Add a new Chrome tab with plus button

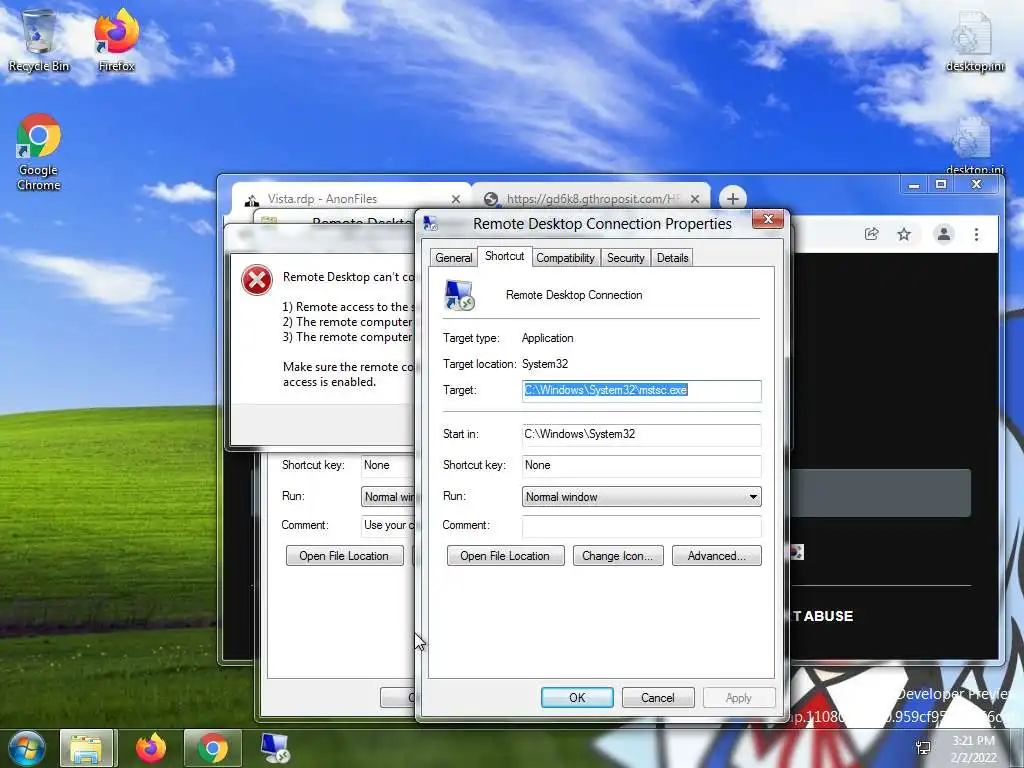pyautogui.click(x=733, y=198)
